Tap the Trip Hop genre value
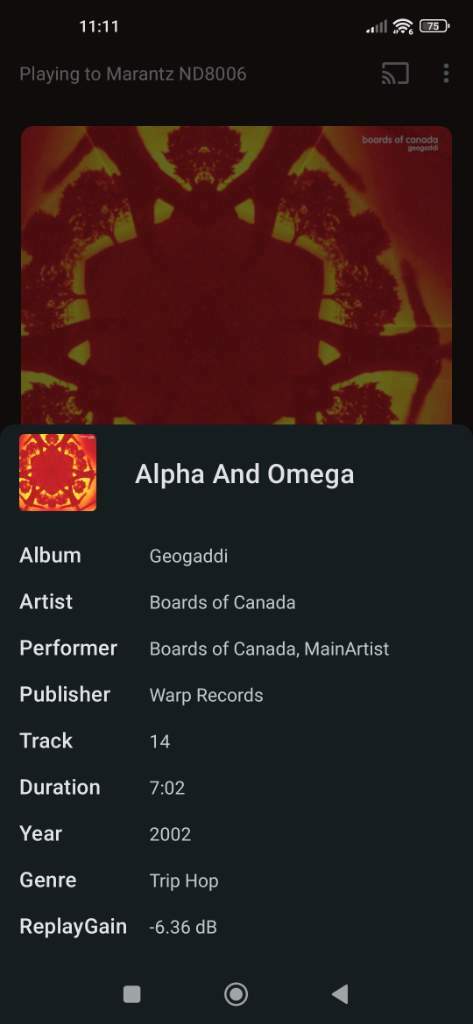 (184, 881)
